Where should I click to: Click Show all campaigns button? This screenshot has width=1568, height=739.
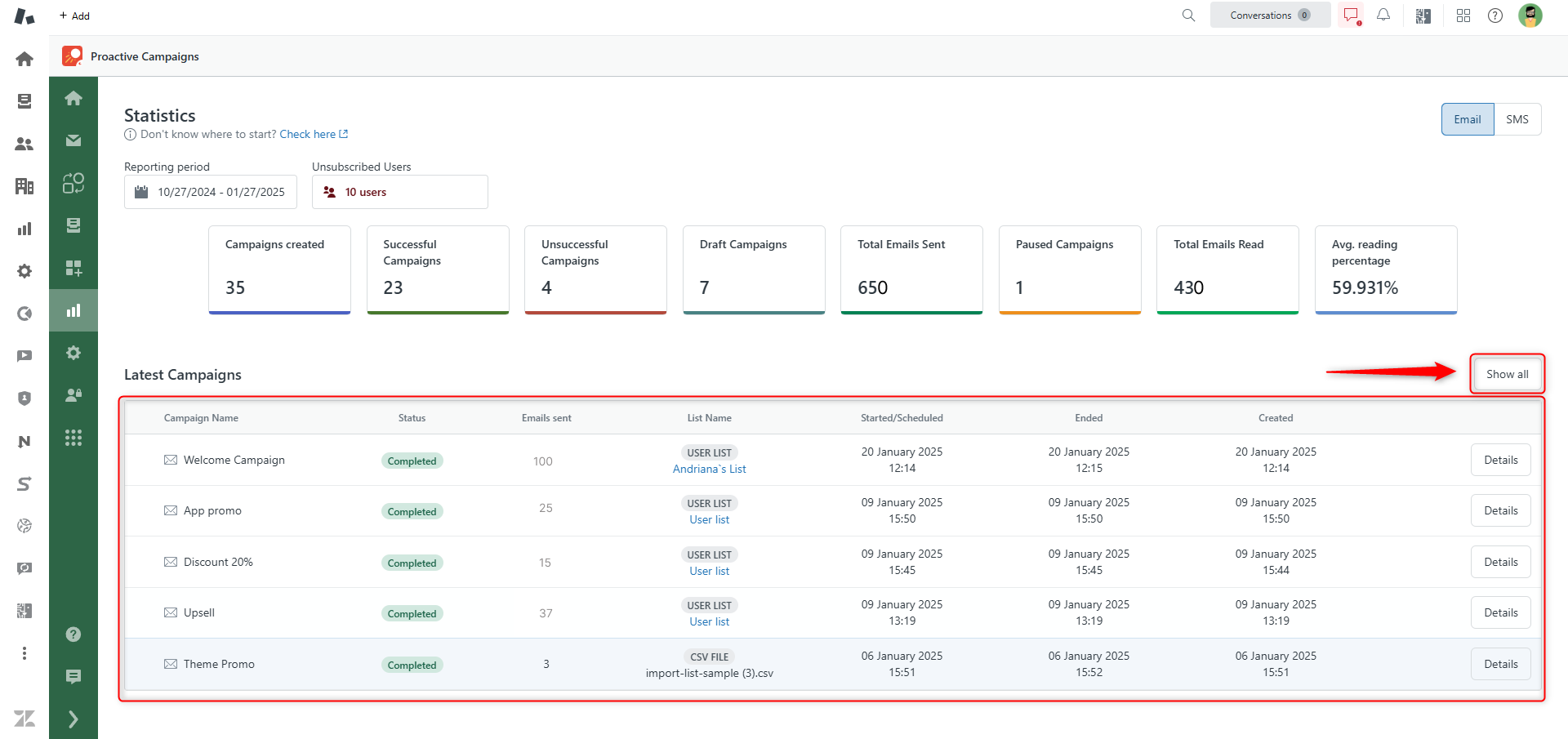point(1507,374)
